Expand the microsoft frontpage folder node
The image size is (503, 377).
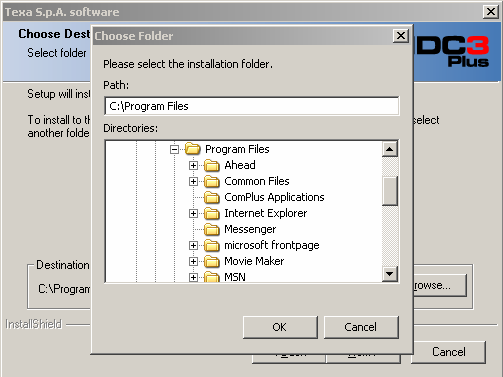(x=193, y=246)
